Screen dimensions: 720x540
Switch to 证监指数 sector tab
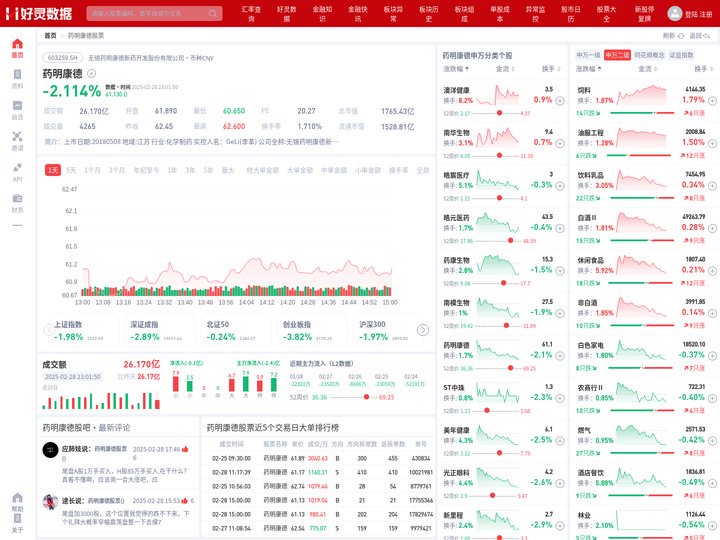681,55
